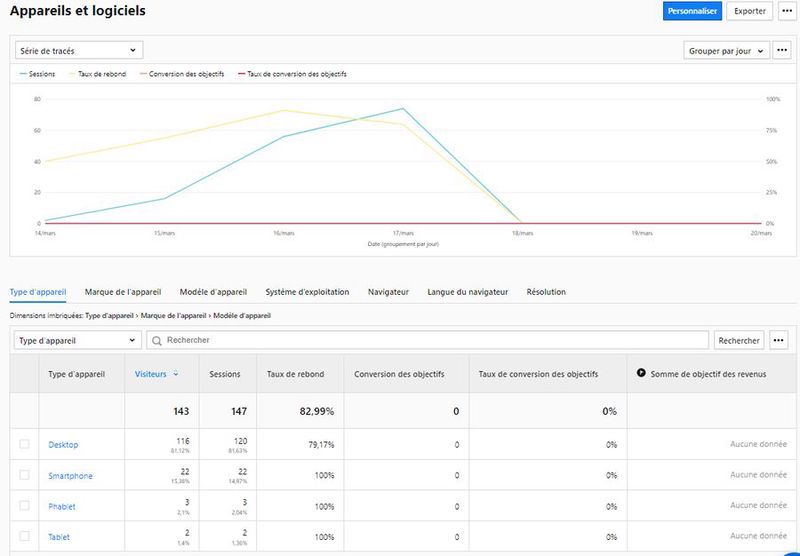Click icon beside Somme de objectif des revenus
The image size is (800, 556).
pyautogui.click(x=641, y=374)
